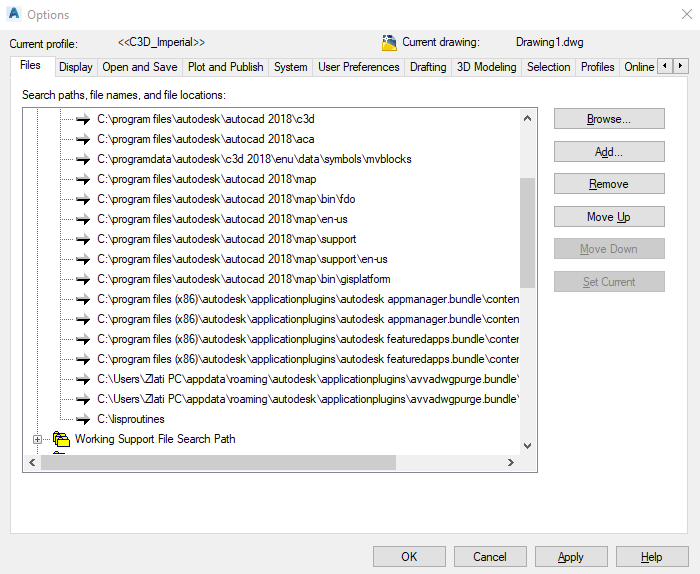Click the disabled Move Down button

tap(609, 249)
